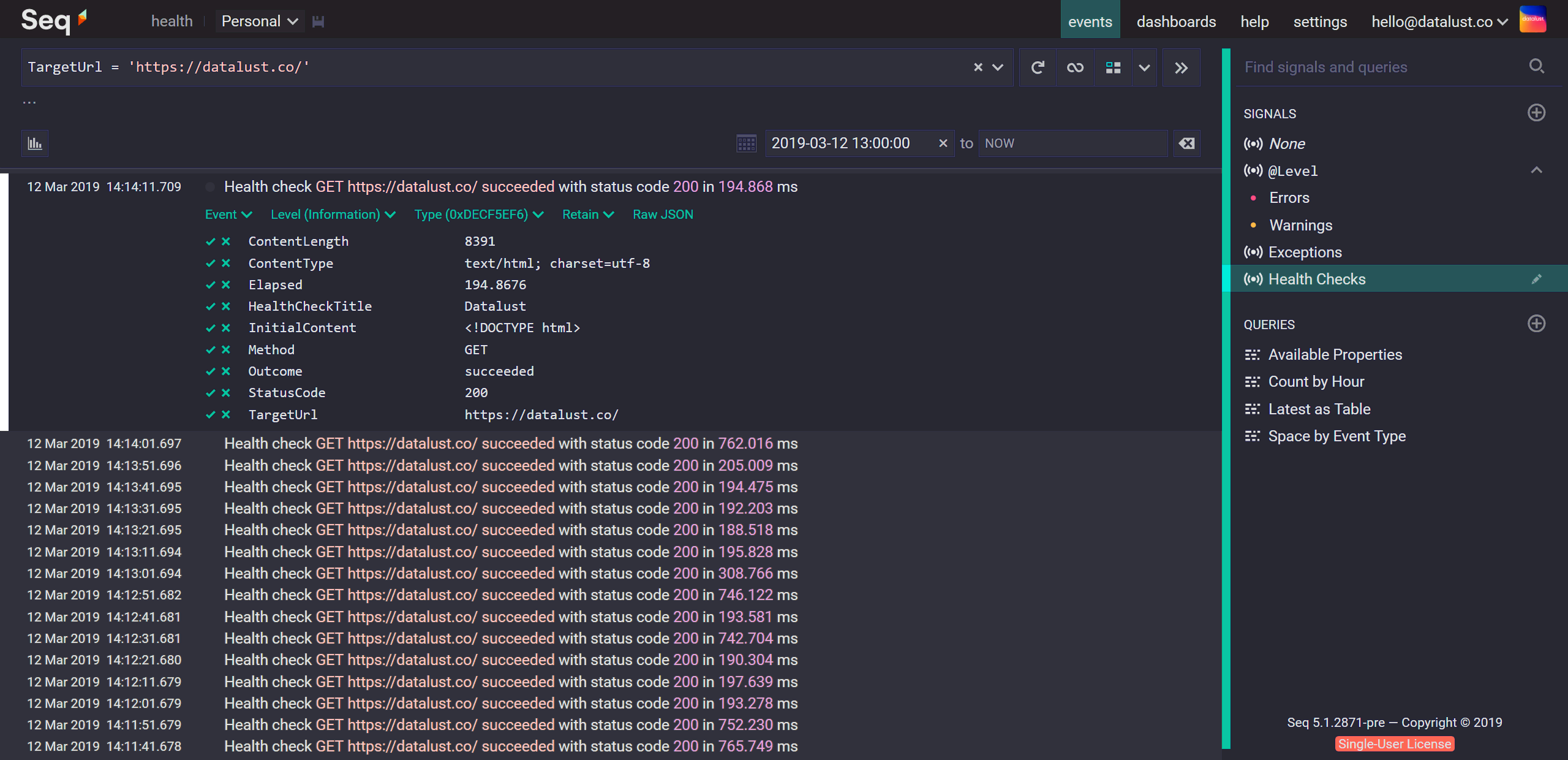This screenshot has height=760, width=1568.
Task: Open the help page
Action: tap(1254, 21)
